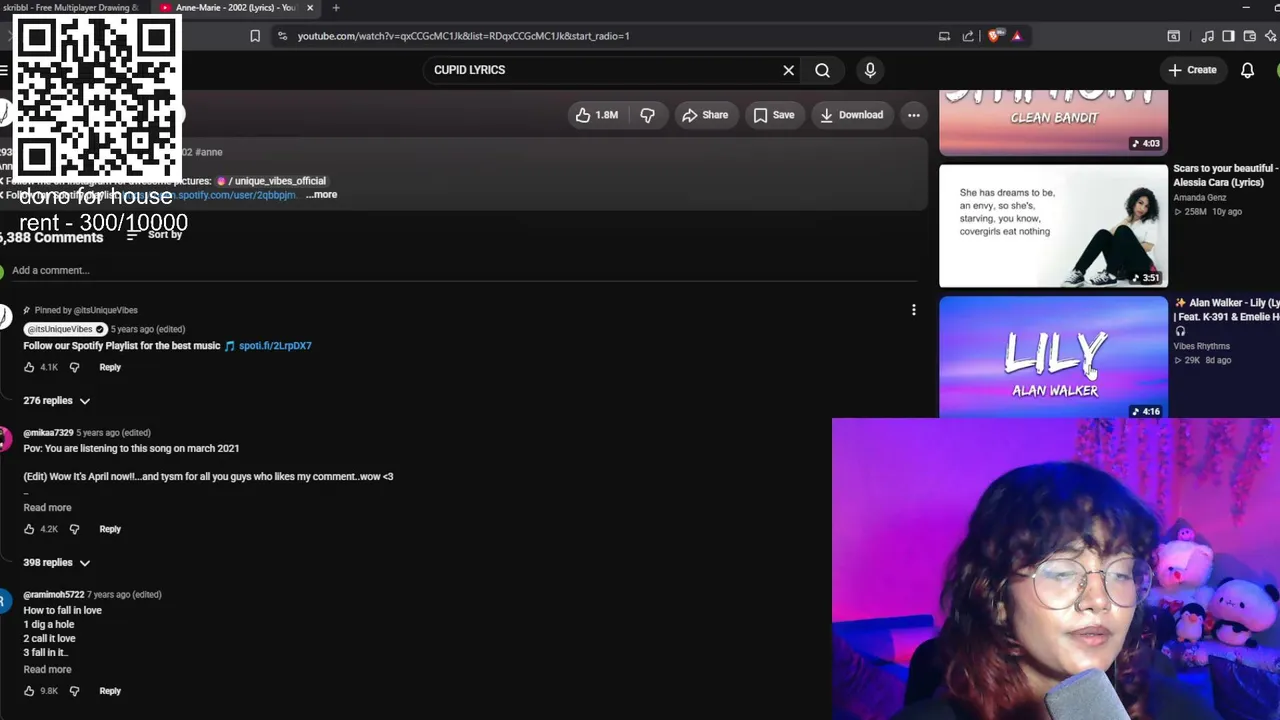The width and height of the screenshot is (1280, 720).
Task: Open the Brave Wallet icon
Action: 1249,36
